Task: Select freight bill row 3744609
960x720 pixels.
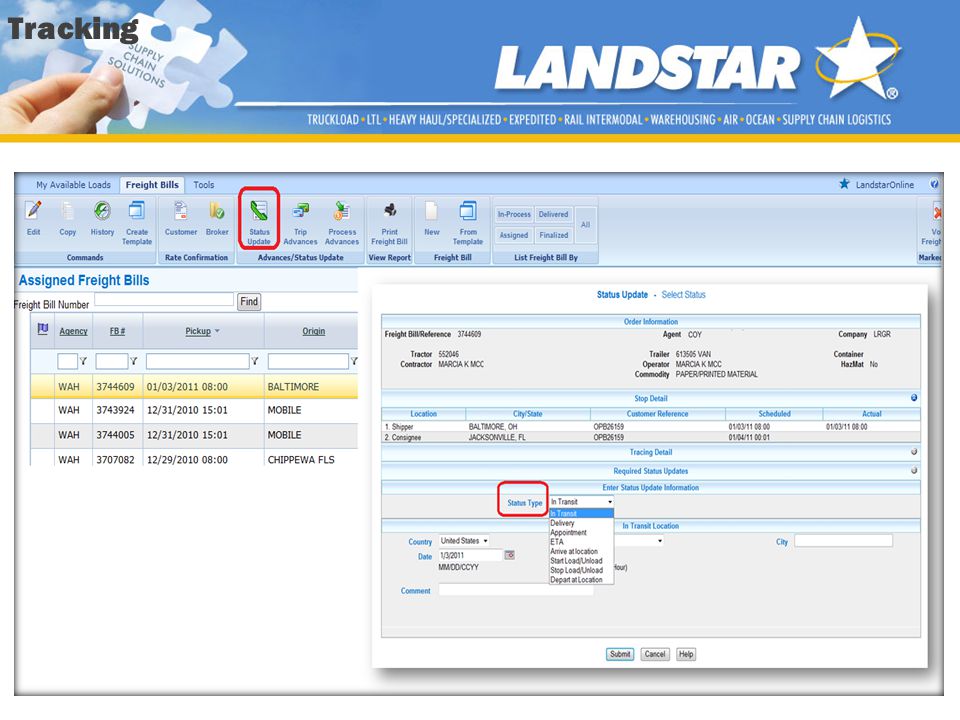Action: [x=194, y=387]
